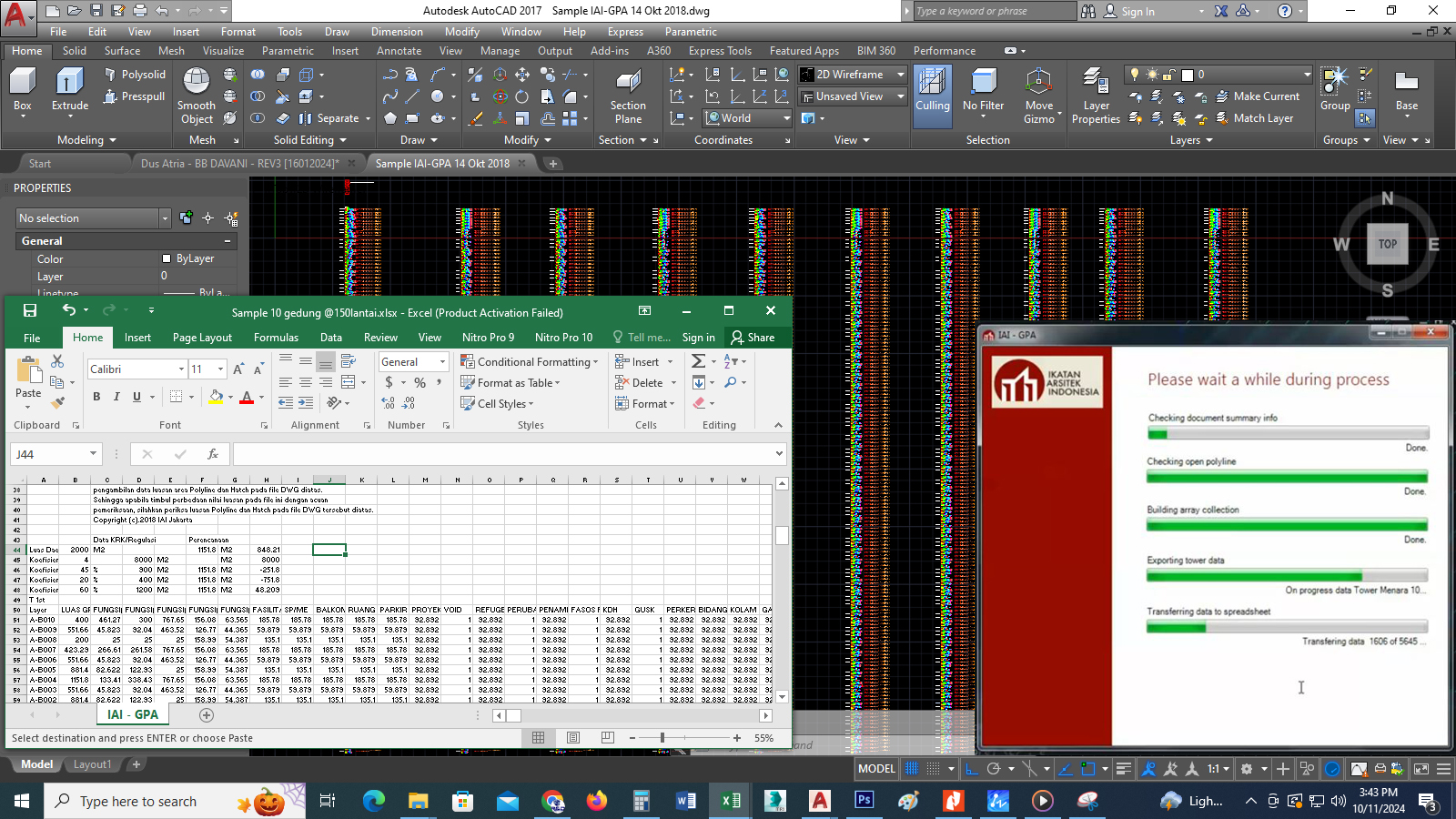The image size is (1456, 819).
Task: Click the Excel zoom slider handle
Action: coord(662,738)
